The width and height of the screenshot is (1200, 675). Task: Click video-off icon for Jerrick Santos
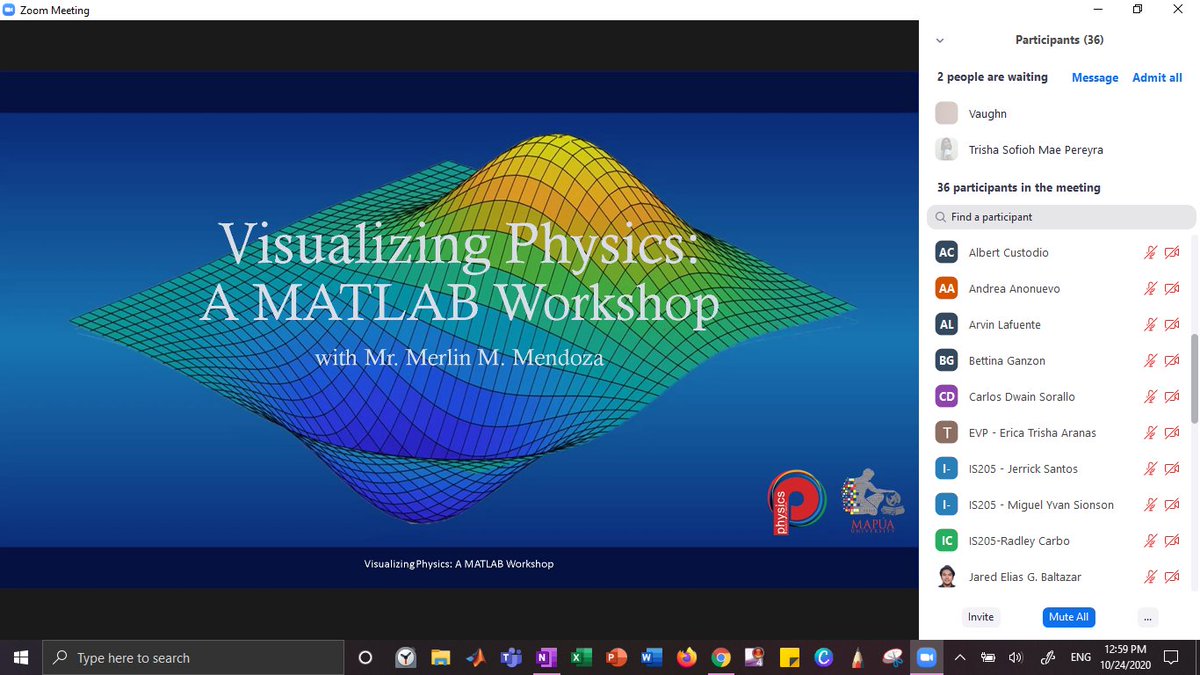tap(1172, 469)
